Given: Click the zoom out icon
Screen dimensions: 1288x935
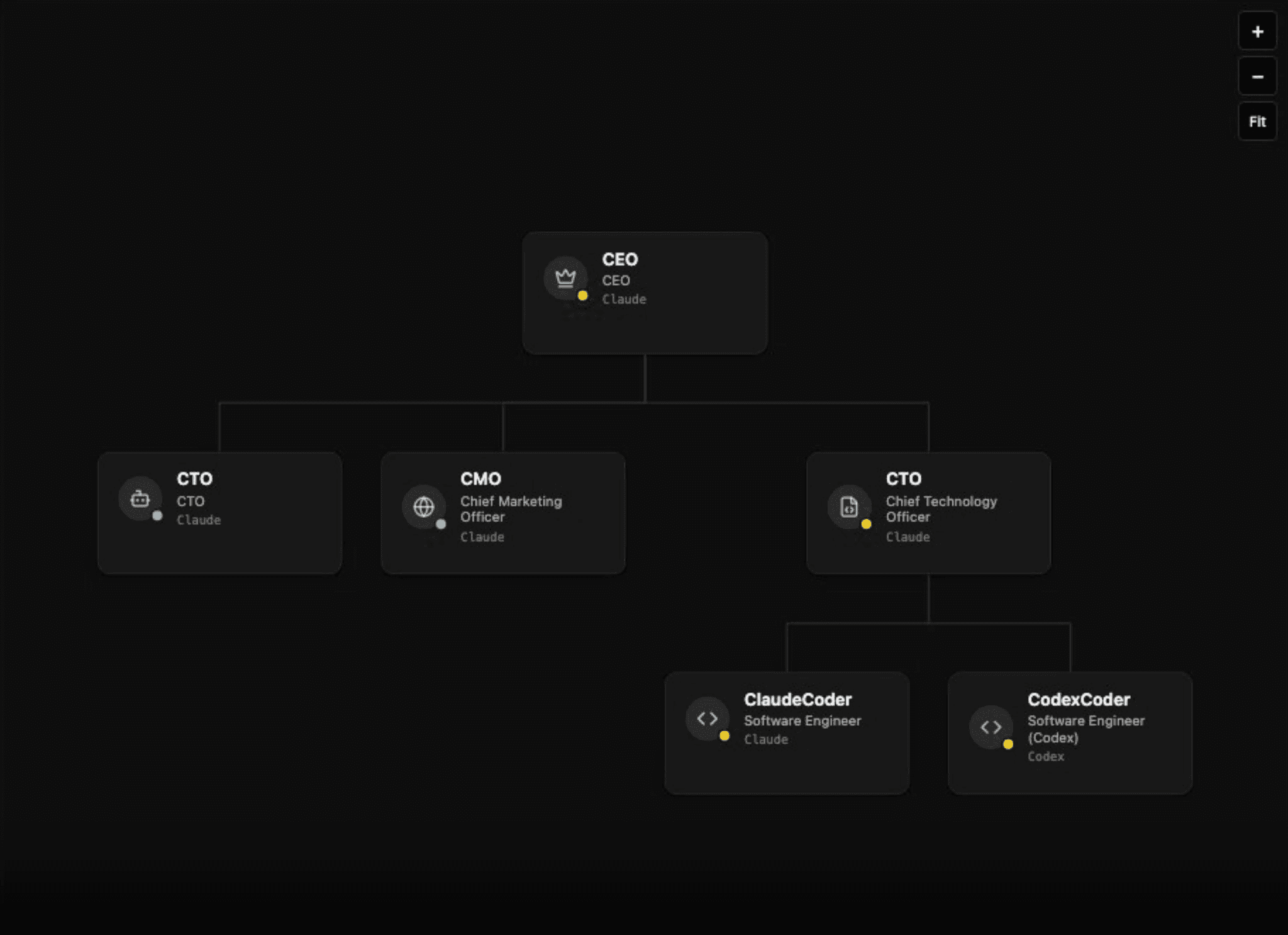Looking at the screenshot, I should pyautogui.click(x=1257, y=76).
